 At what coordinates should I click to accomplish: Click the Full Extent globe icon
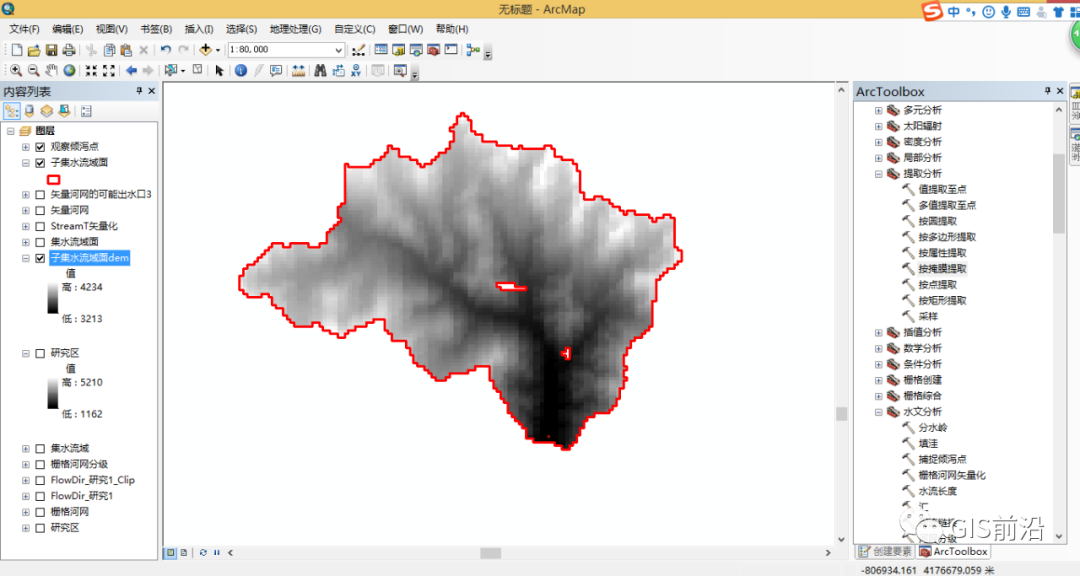tap(69, 70)
